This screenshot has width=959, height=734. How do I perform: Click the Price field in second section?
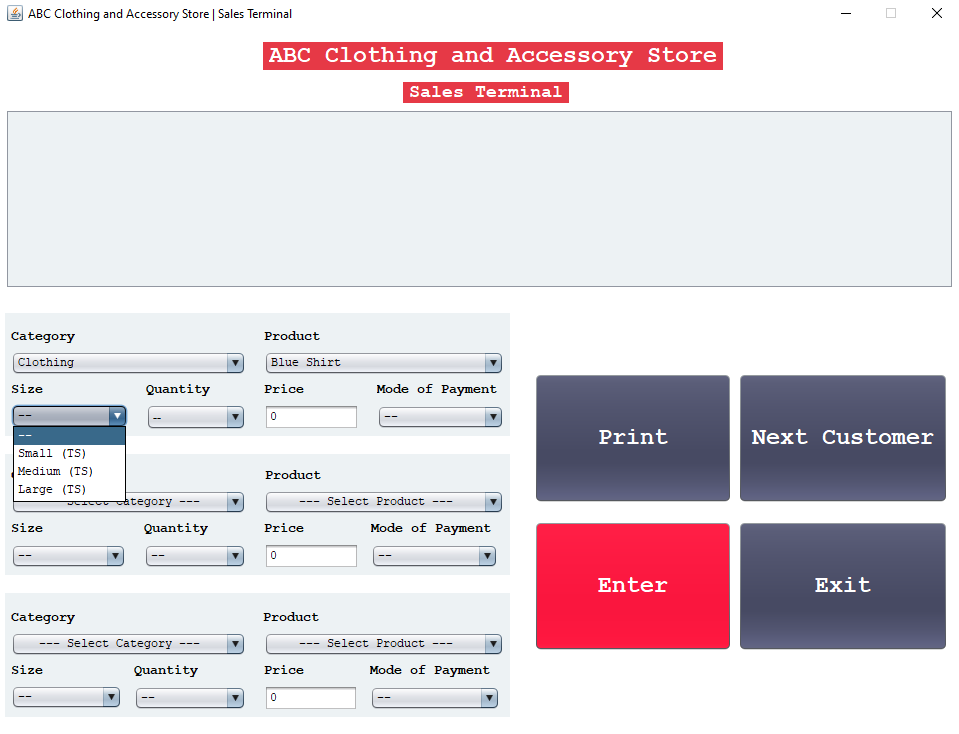click(x=311, y=555)
